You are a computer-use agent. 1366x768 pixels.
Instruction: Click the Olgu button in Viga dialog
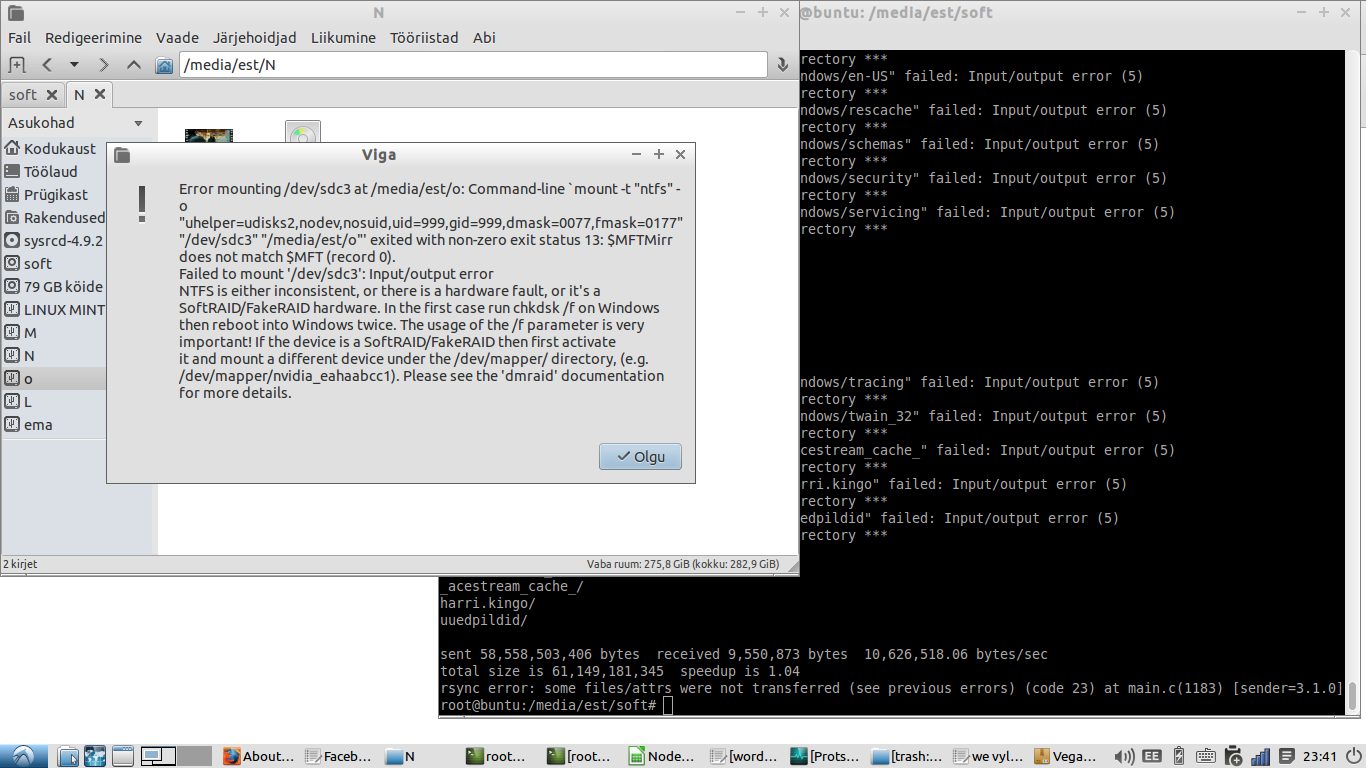click(640, 456)
